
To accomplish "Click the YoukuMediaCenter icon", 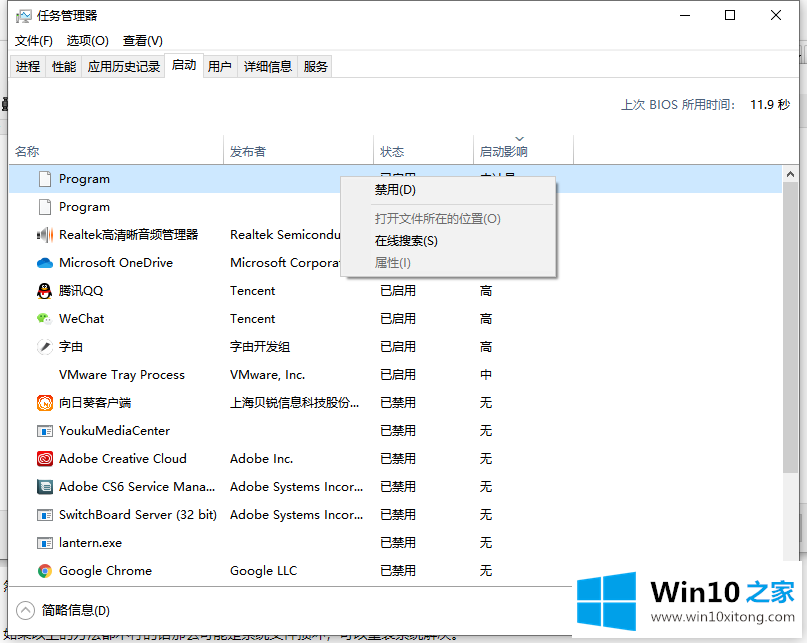I will click(x=45, y=431).
